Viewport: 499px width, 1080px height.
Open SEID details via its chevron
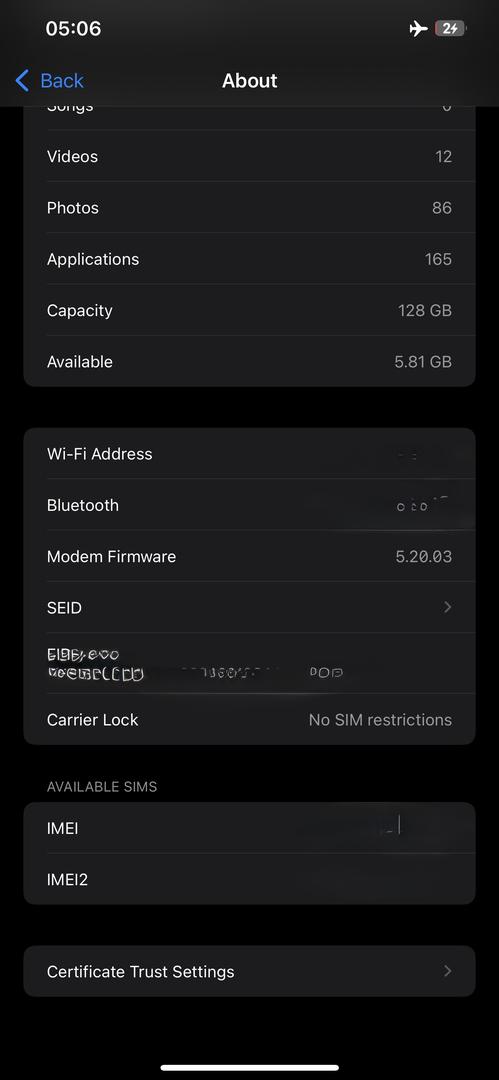tap(447, 607)
